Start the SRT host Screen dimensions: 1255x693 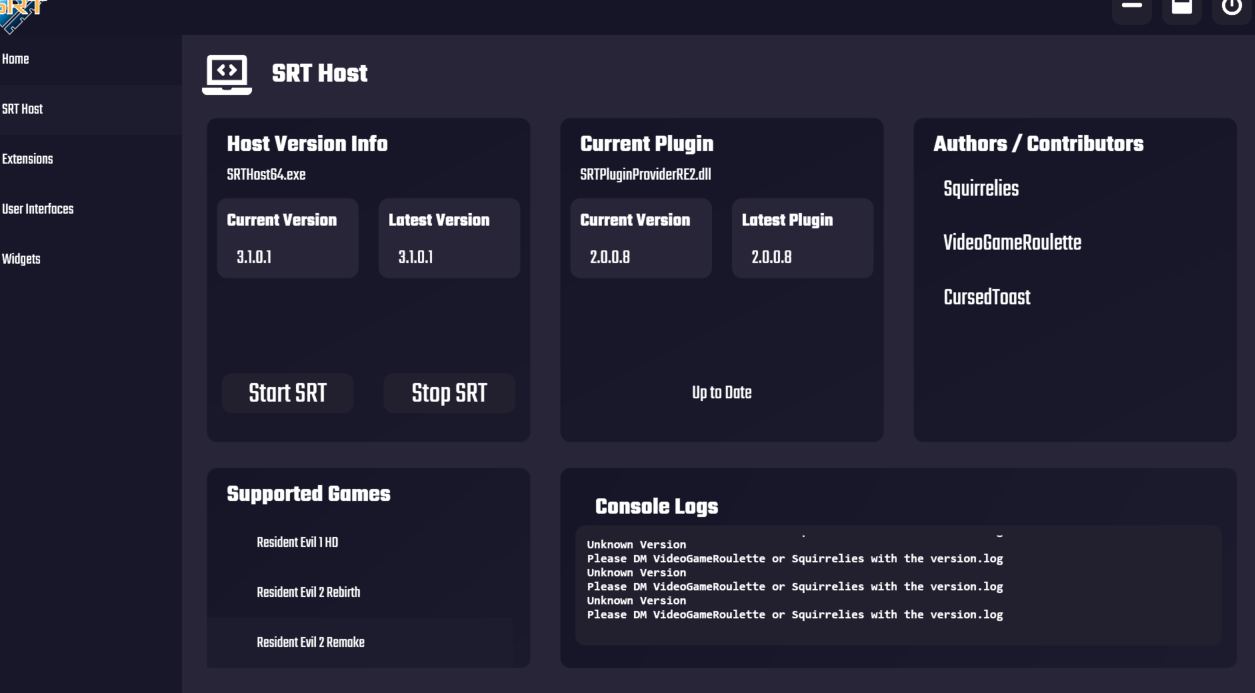288,393
